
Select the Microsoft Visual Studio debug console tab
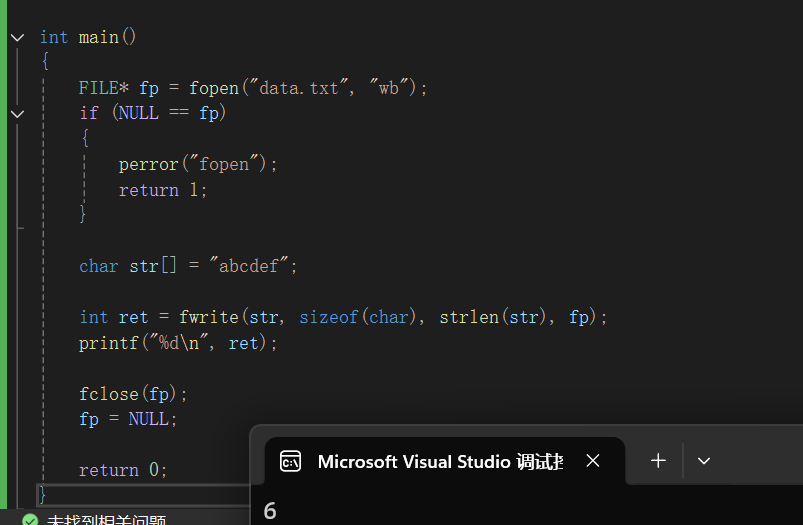pyautogui.click(x=445, y=461)
